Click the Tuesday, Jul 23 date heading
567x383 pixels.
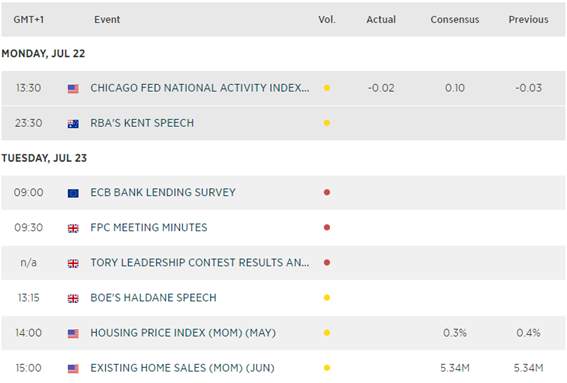(44, 158)
